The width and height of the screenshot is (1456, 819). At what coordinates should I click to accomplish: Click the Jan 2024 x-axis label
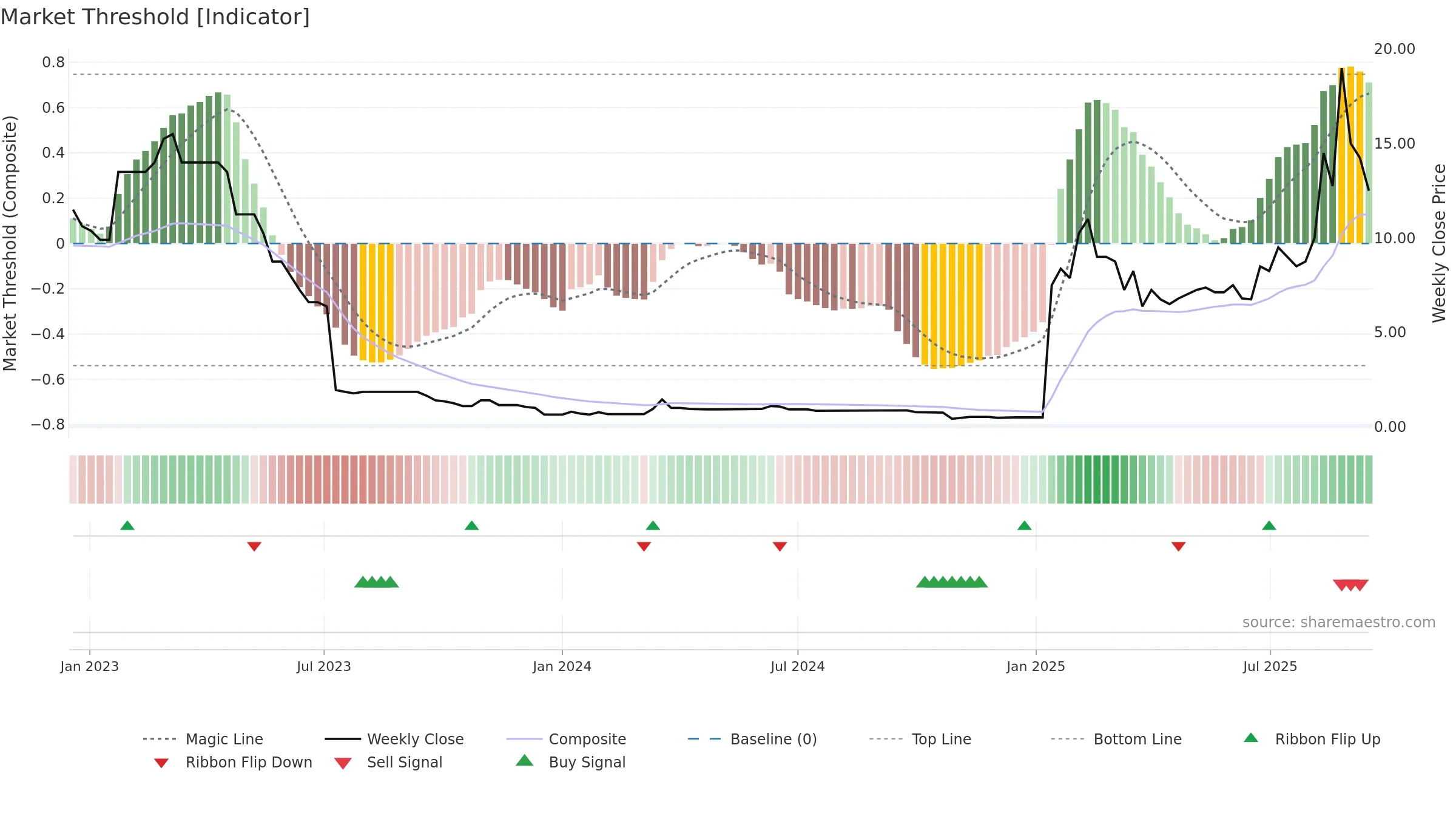point(562,666)
